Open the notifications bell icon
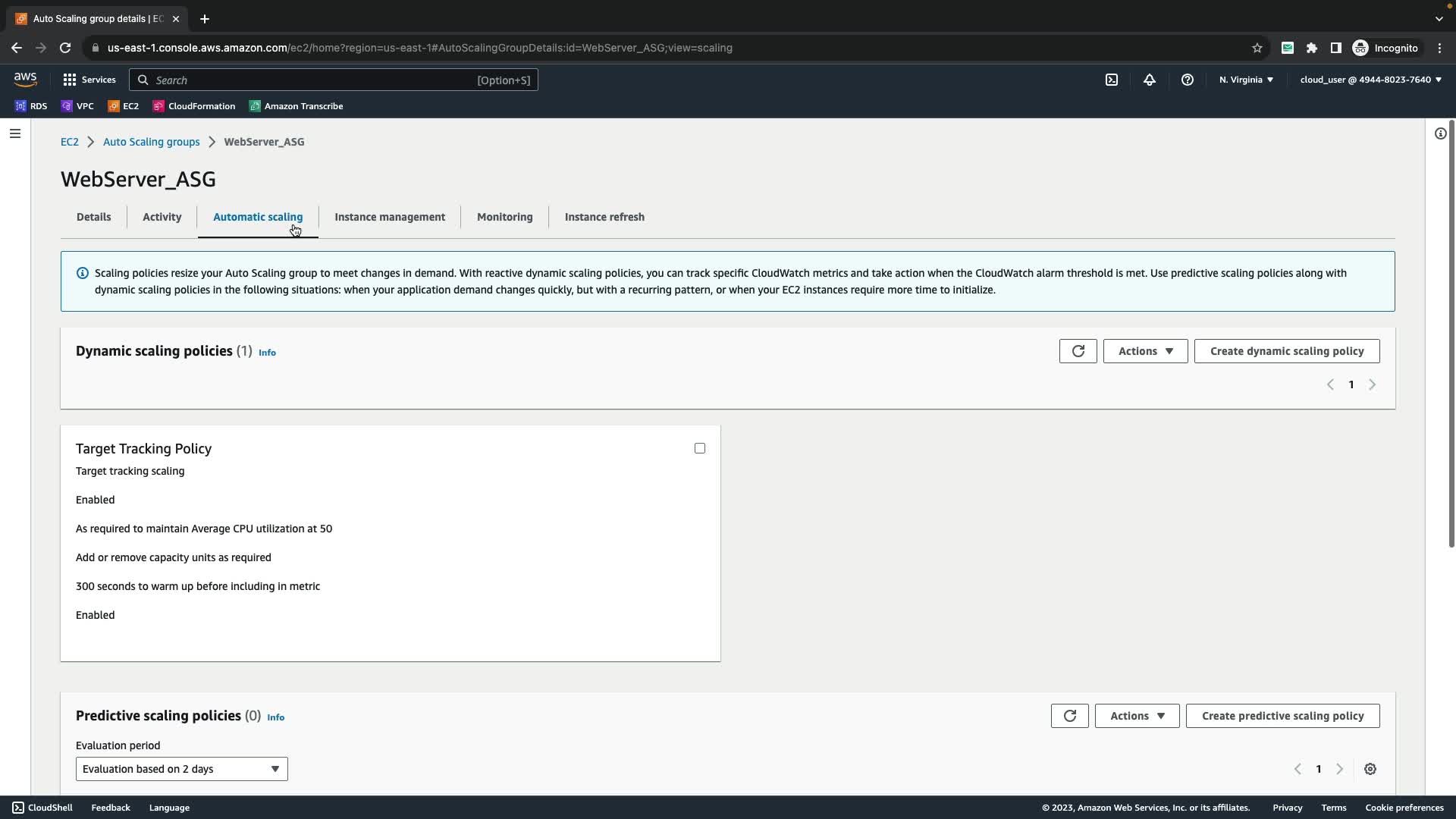Viewport: 1456px width, 819px height. (1150, 80)
